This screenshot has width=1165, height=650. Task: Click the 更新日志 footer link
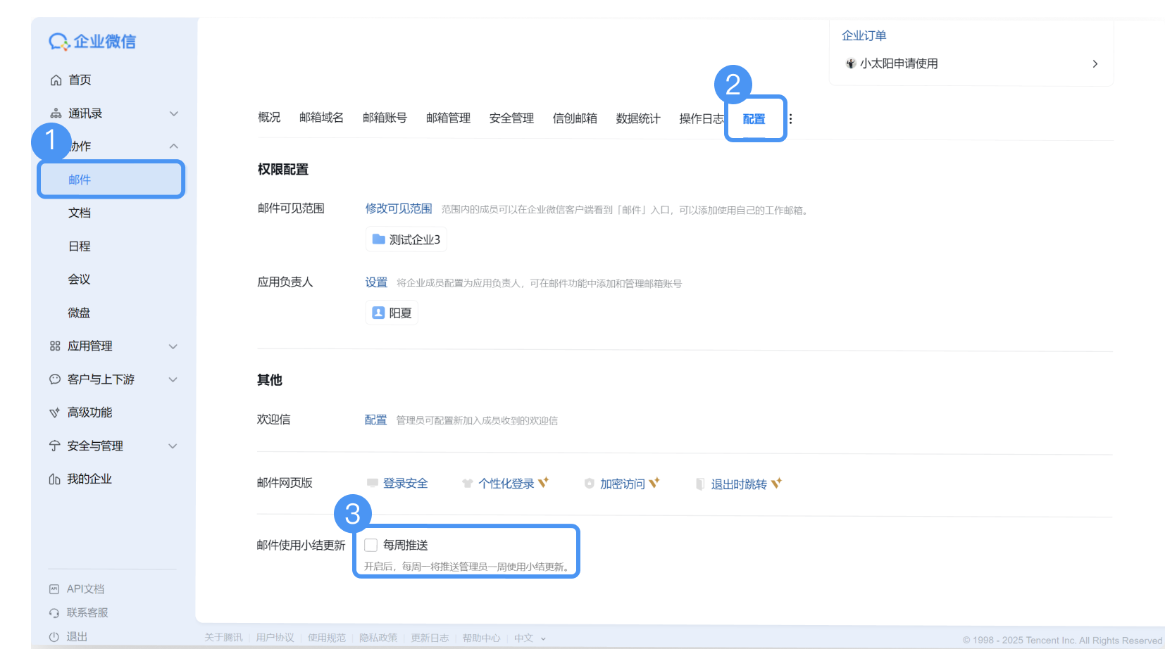point(429,638)
